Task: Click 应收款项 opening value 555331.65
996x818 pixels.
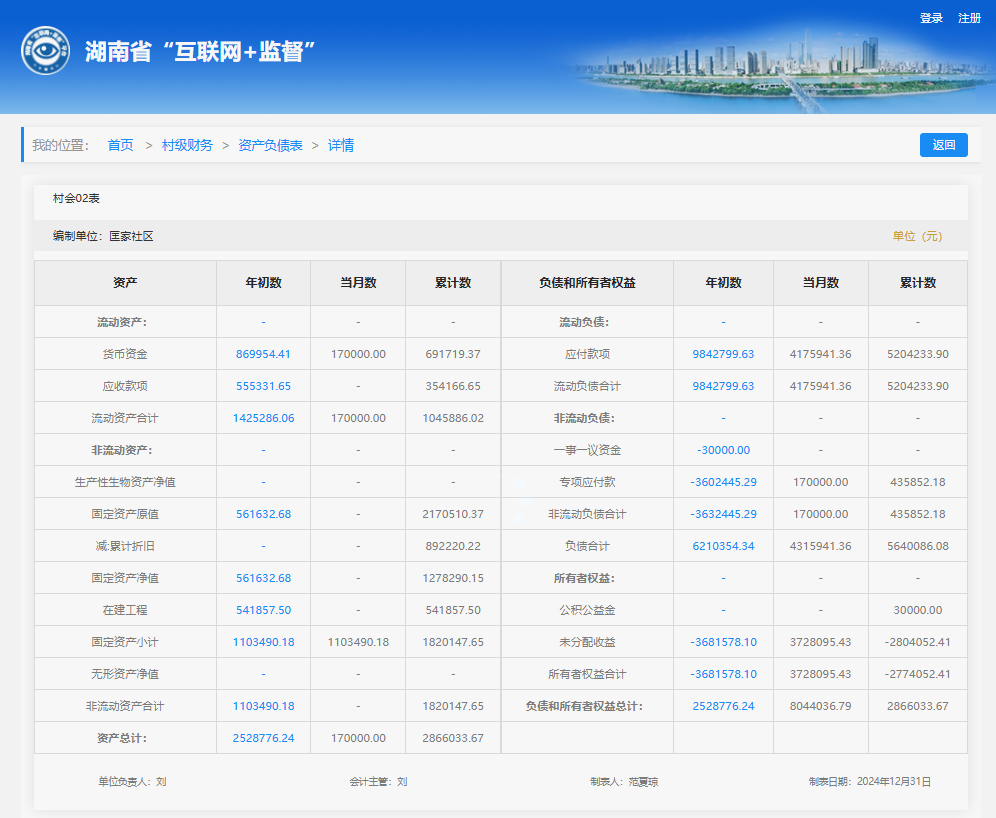Action: (x=263, y=386)
